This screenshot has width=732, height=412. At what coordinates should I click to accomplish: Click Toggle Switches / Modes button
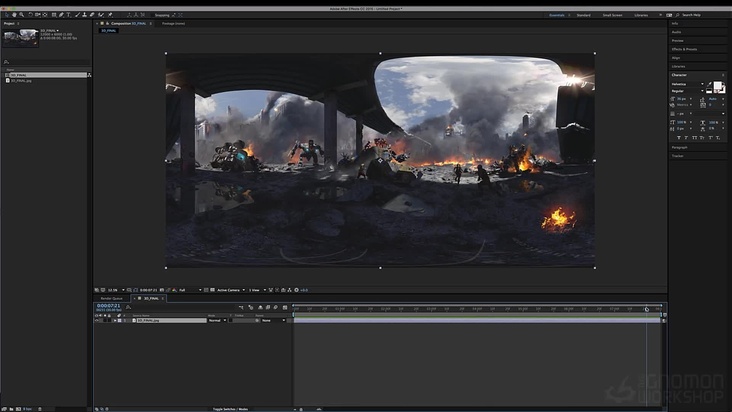(x=230, y=409)
